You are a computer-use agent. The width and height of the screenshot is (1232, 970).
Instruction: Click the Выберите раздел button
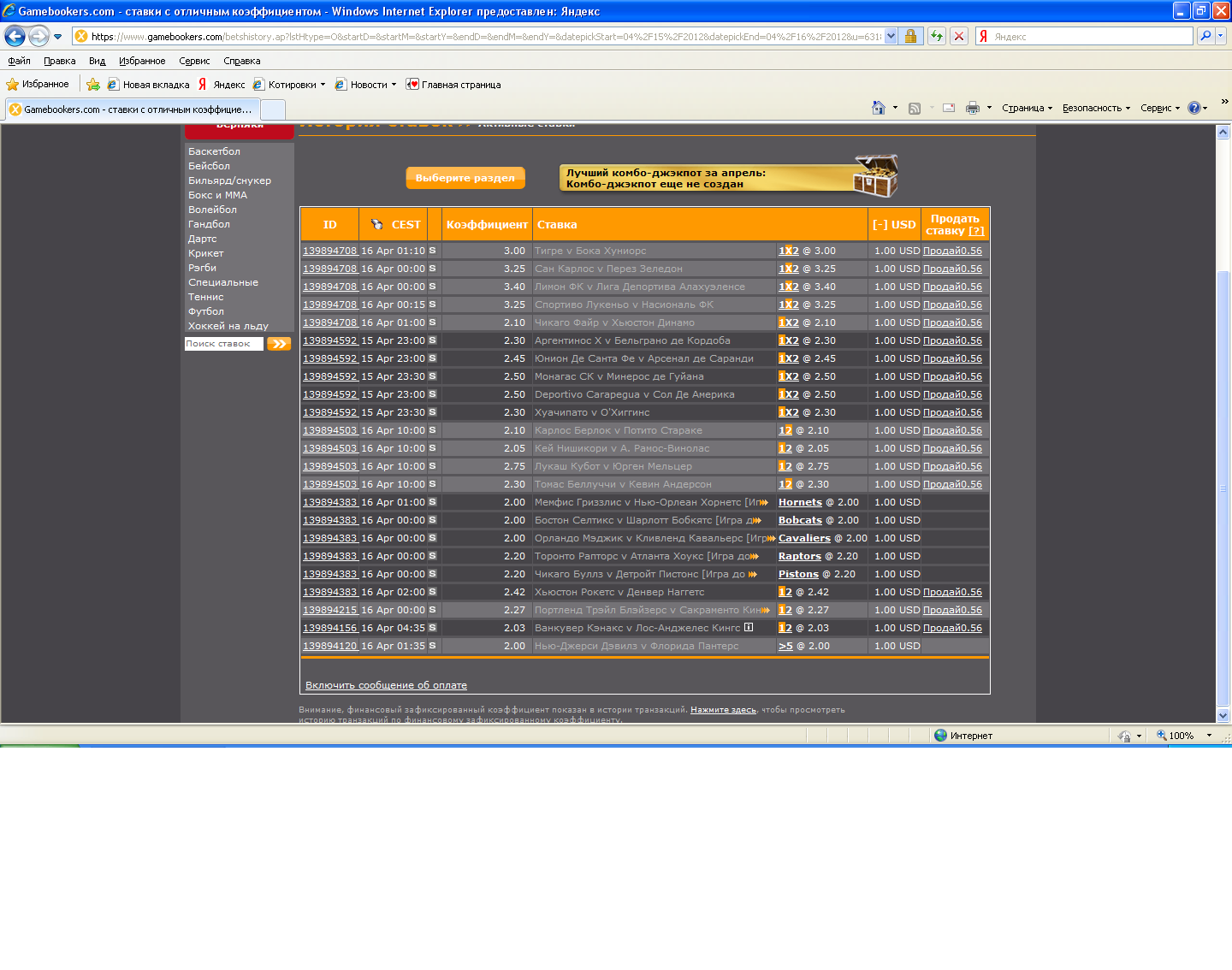pyautogui.click(x=465, y=178)
